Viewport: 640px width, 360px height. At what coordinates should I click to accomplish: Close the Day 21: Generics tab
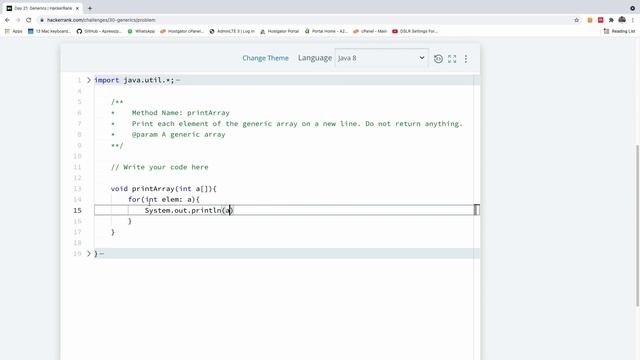(x=77, y=8)
